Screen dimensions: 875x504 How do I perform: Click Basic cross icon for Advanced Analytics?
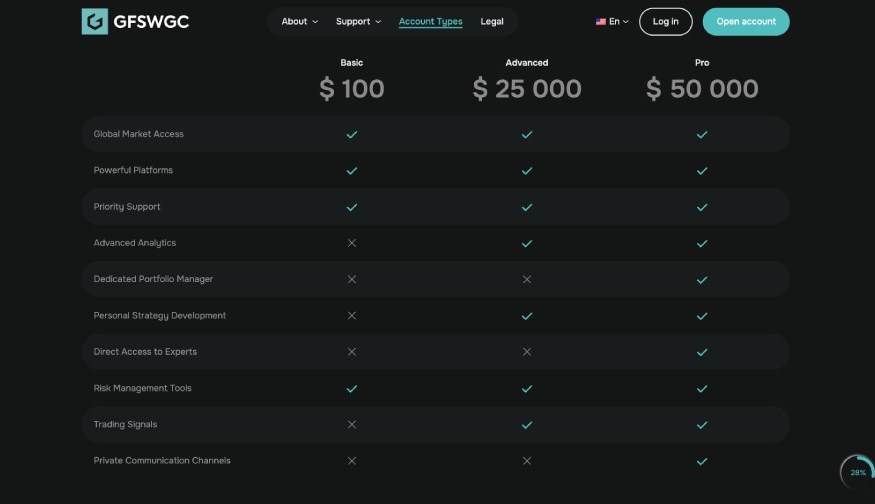coord(352,243)
